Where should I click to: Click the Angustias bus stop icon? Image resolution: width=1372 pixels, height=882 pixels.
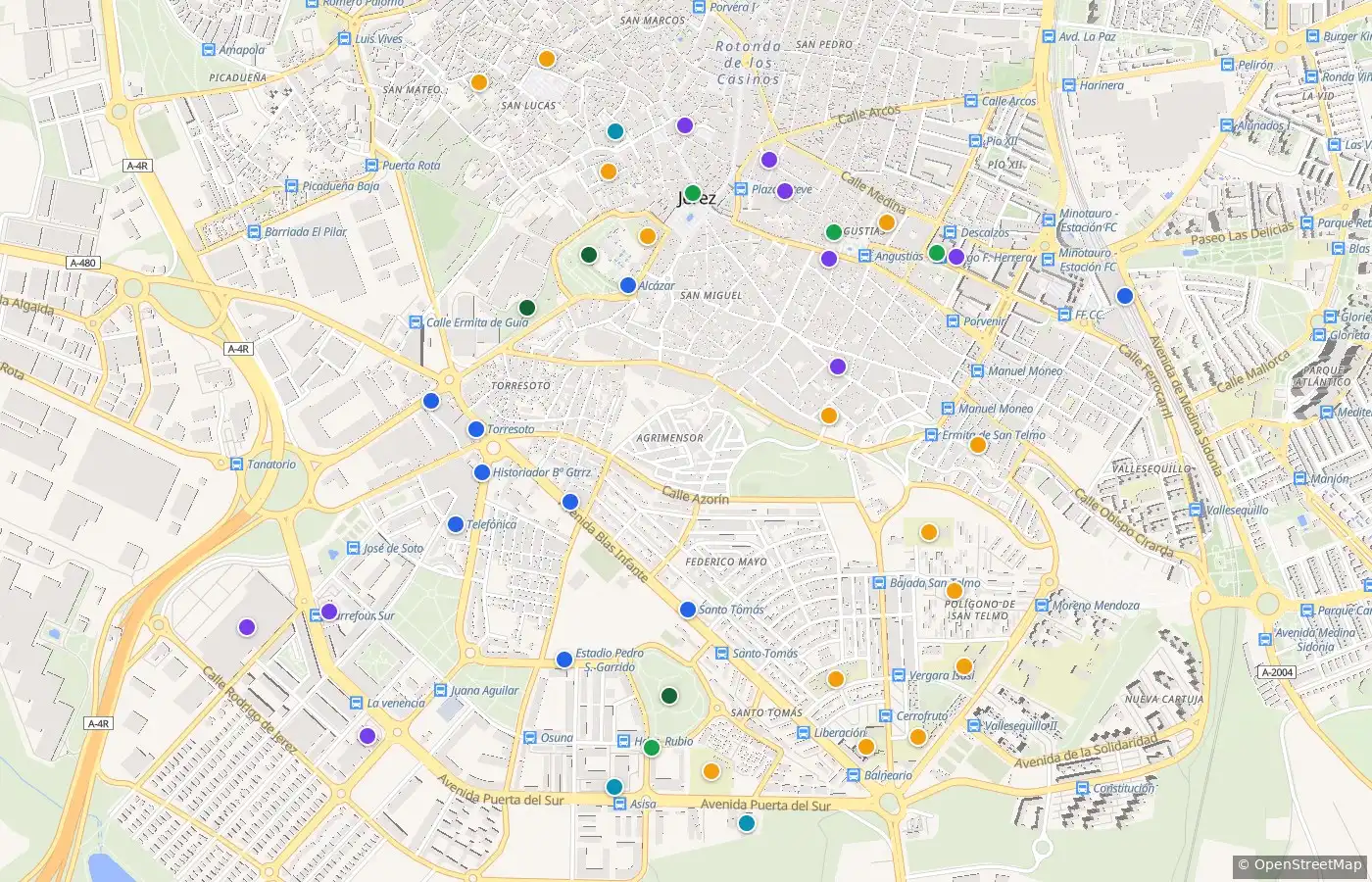click(864, 256)
